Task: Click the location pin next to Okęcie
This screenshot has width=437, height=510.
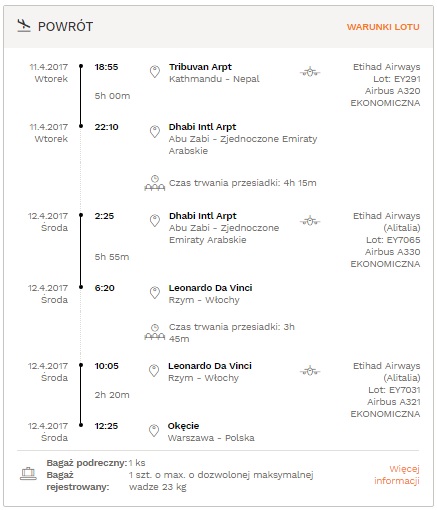Action: point(154,431)
